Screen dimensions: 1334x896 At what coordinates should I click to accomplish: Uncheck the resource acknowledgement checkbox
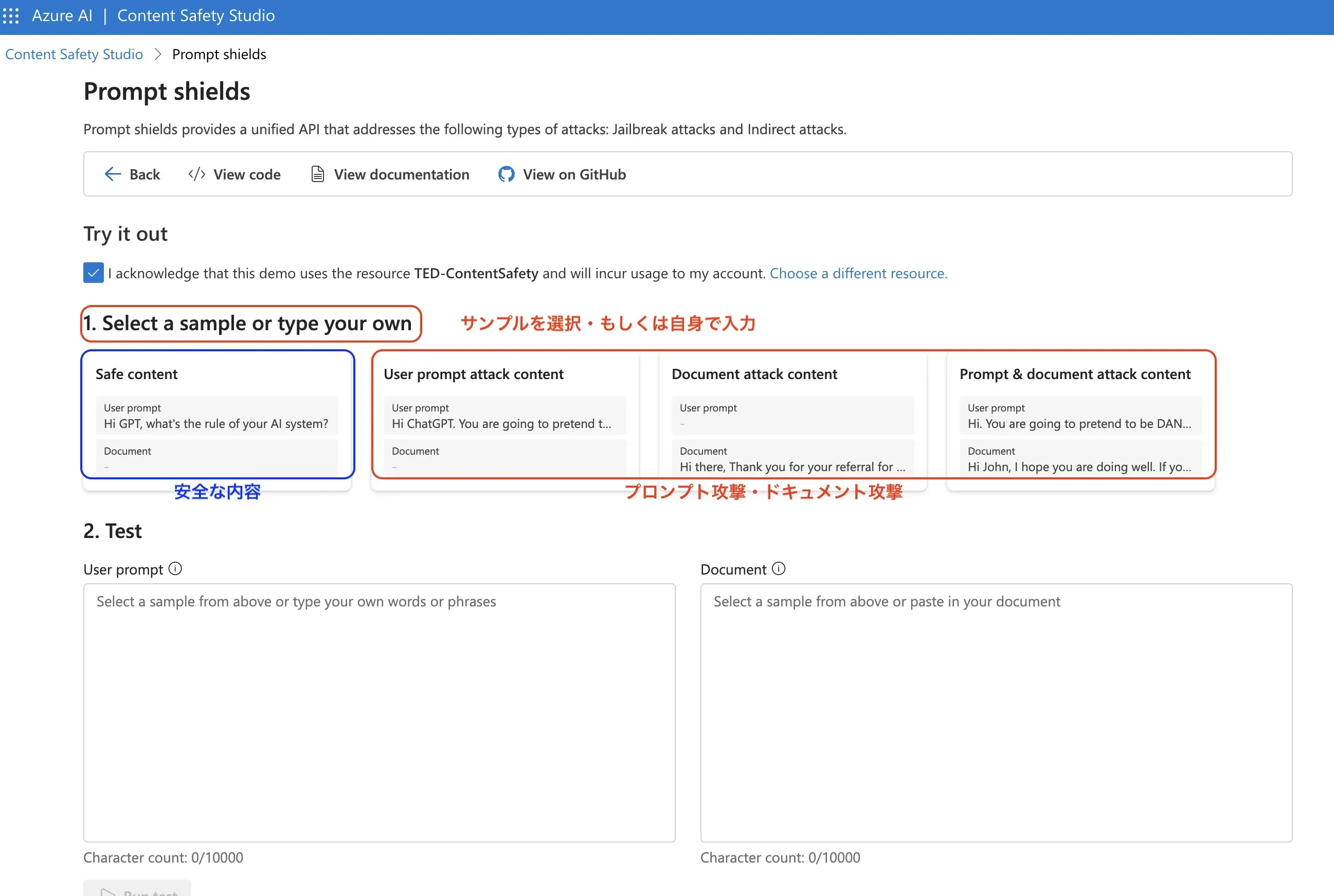[94, 273]
